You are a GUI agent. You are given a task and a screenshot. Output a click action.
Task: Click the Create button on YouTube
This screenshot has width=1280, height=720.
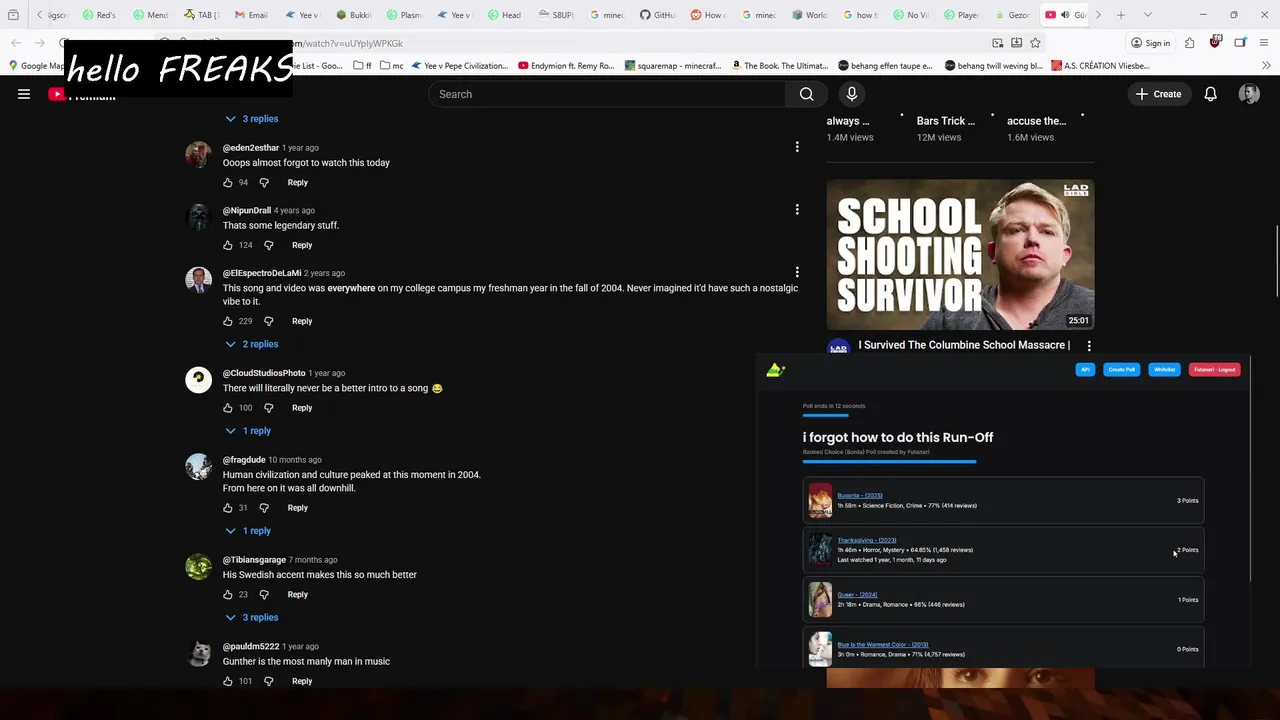[1158, 94]
